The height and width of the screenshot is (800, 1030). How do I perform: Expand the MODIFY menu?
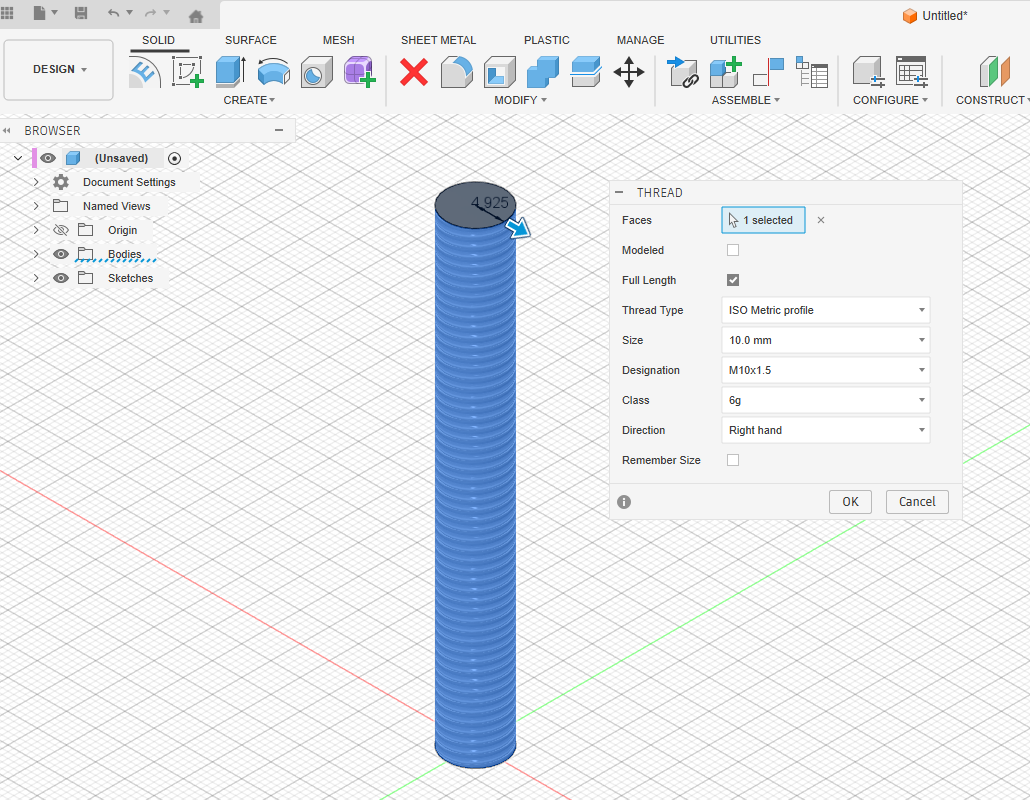pyautogui.click(x=520, y=100)
